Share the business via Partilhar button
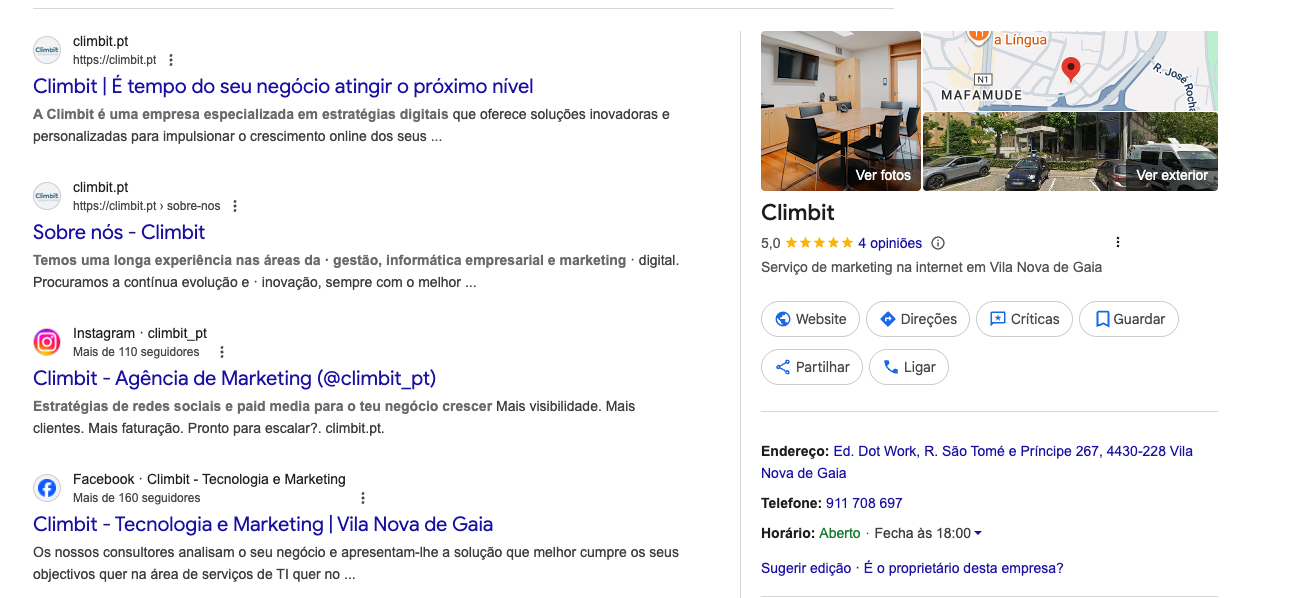 pyautogui.click(x=811, y=367)
